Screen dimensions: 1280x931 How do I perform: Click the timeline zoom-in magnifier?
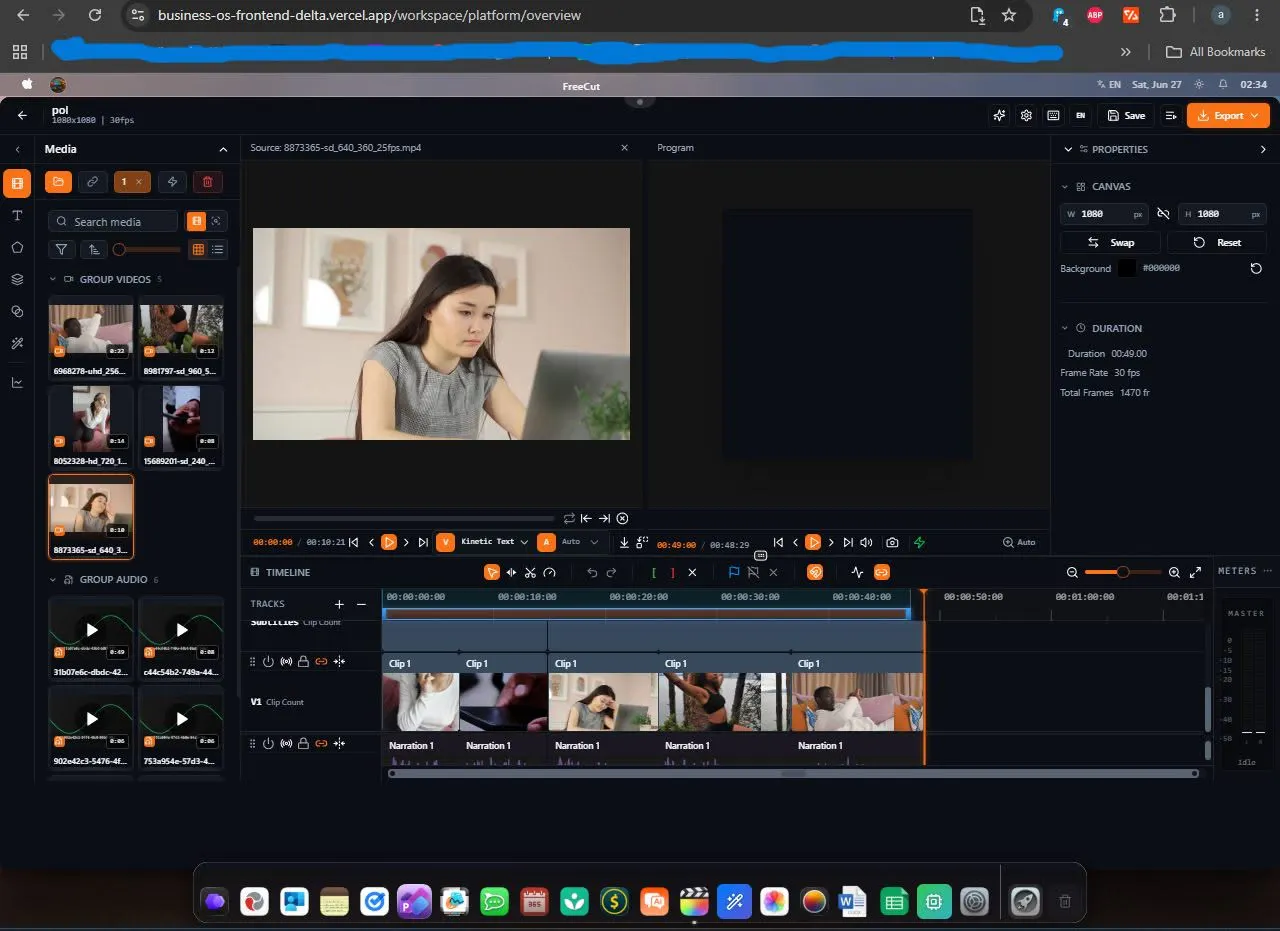1174,572
